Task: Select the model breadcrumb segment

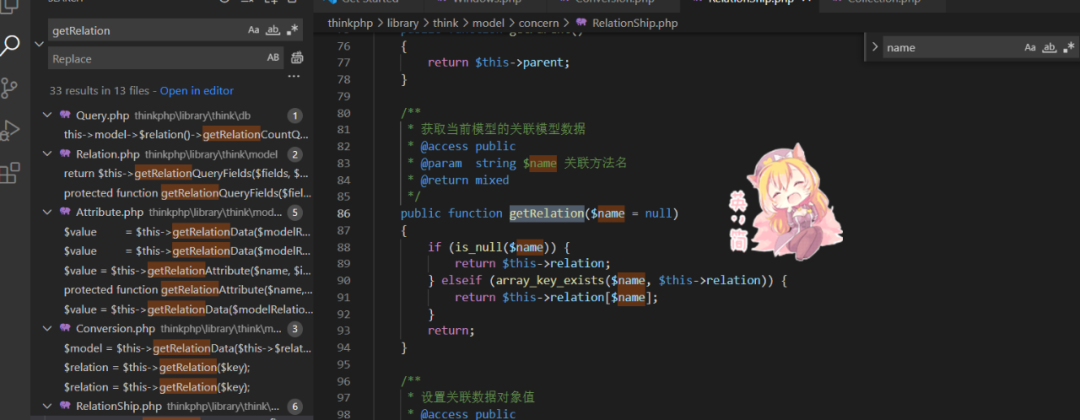Action: 488,23
